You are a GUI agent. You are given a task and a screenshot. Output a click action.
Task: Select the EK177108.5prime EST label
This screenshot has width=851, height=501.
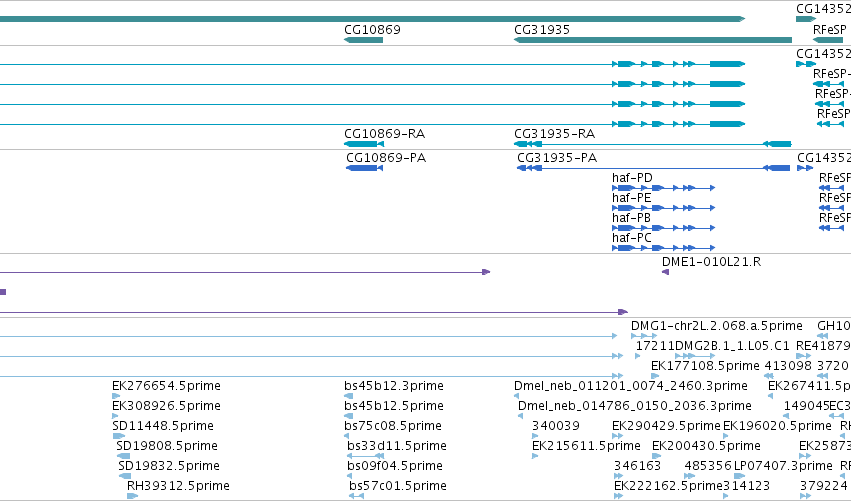pos(705,366)
